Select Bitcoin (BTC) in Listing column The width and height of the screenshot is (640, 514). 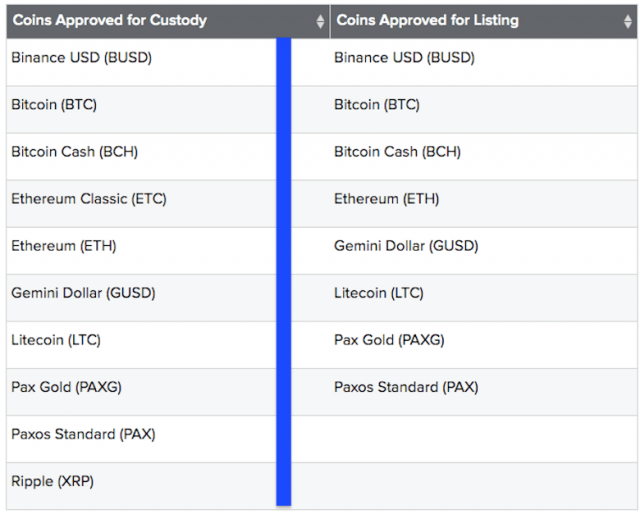point(377,105)
